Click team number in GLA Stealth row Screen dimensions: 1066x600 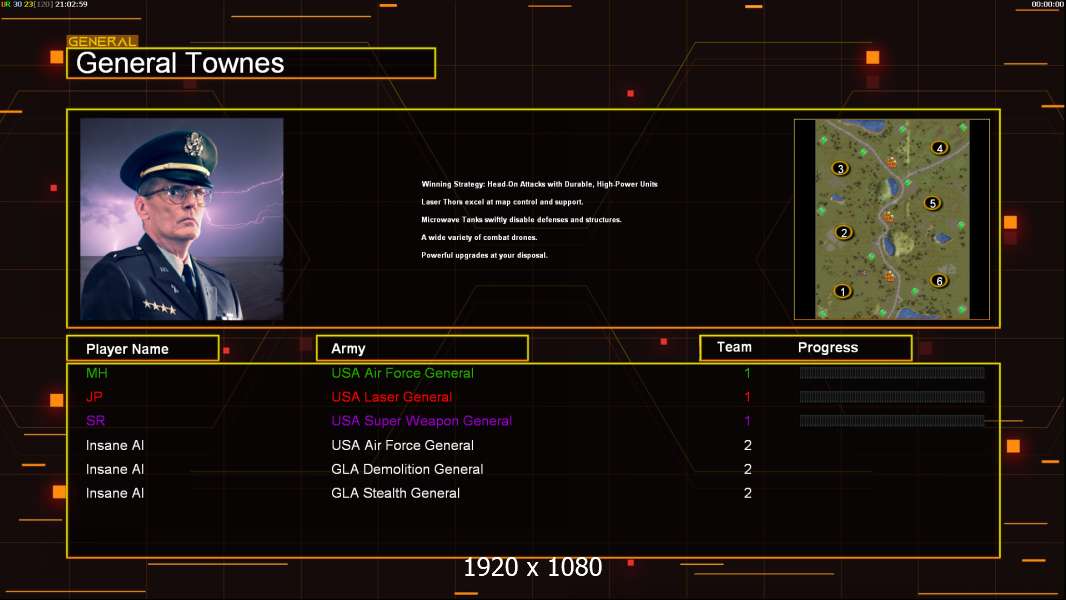pos(747,493)
